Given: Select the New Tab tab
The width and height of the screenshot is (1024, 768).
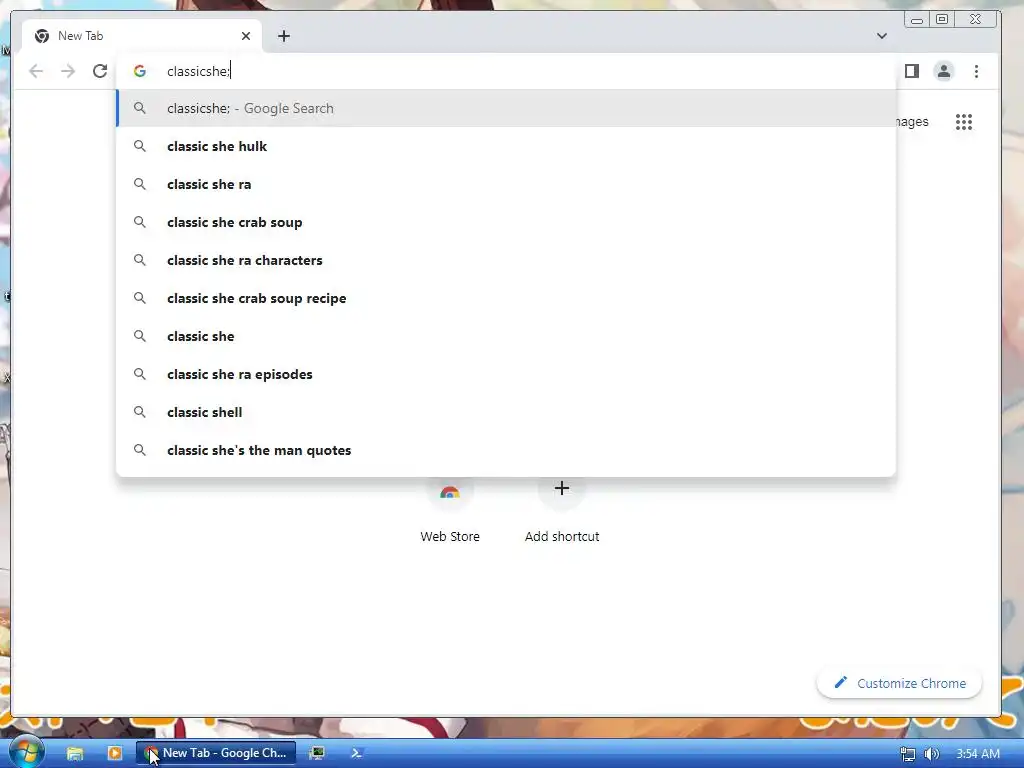Looking at the screenshot, I should tap(142, 36).
